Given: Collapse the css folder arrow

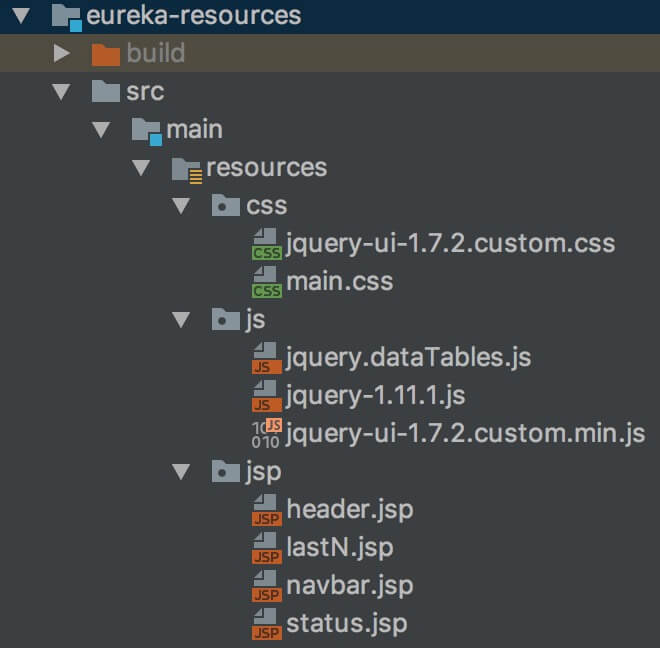Looking at the screenshot, I should [x=181, y=206].
